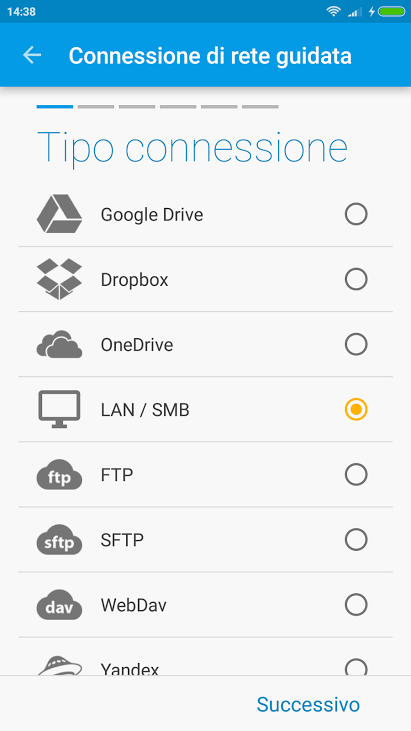
Task: Click the Dropbox box icon
Action: click(x=59, y=279)
